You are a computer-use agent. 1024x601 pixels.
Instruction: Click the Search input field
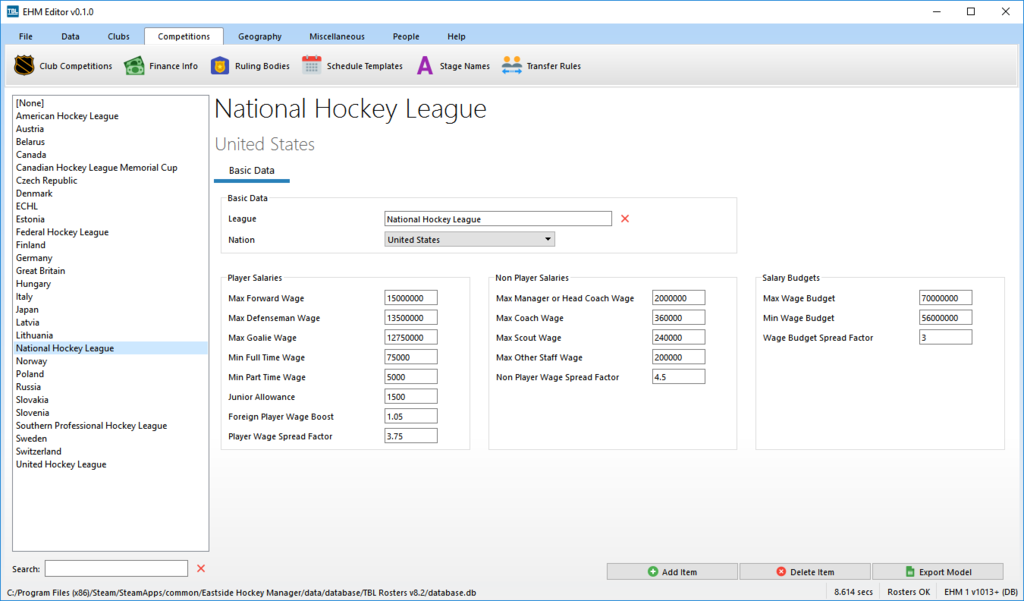coord(116,568)
